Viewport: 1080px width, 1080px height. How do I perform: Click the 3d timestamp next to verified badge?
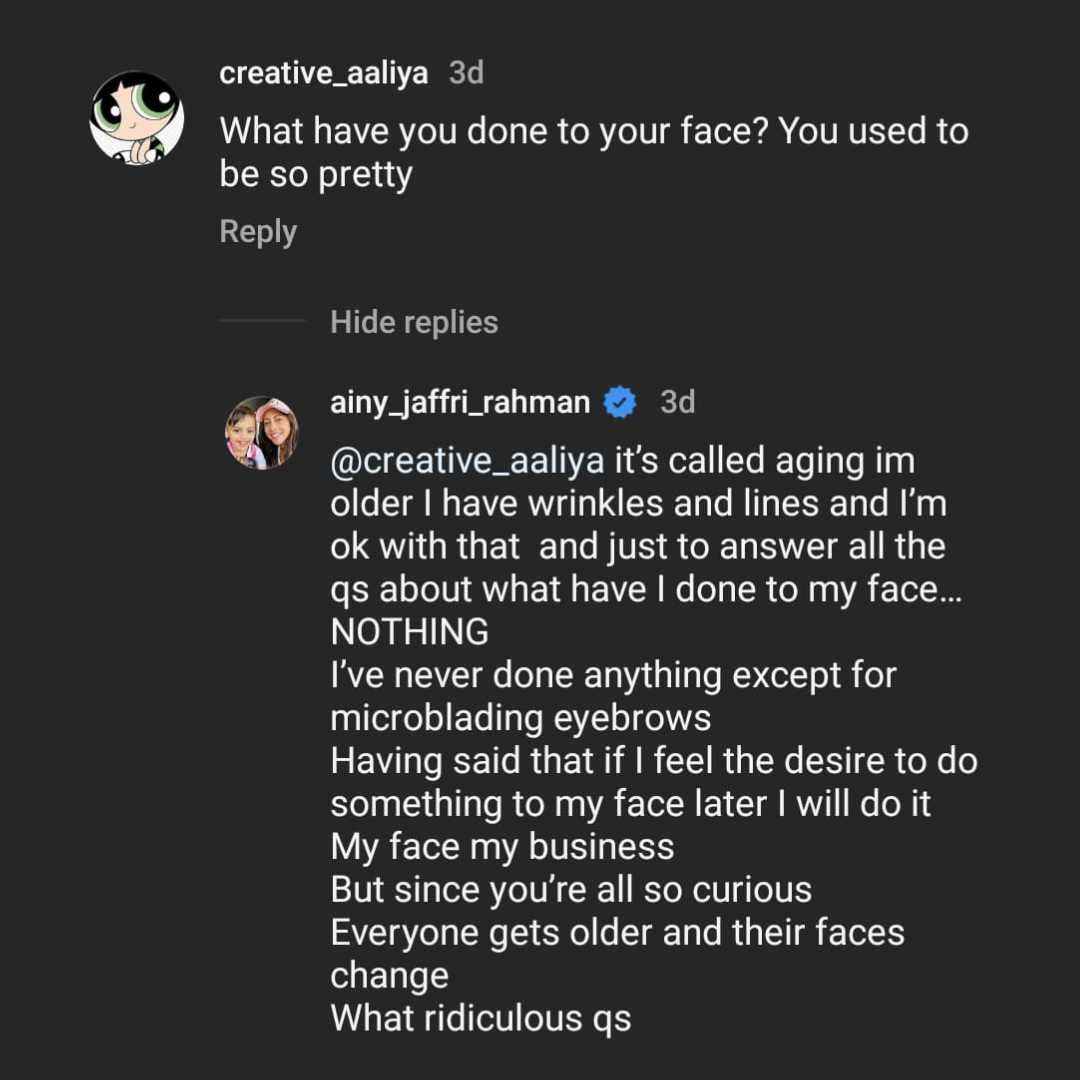point(678,402)
